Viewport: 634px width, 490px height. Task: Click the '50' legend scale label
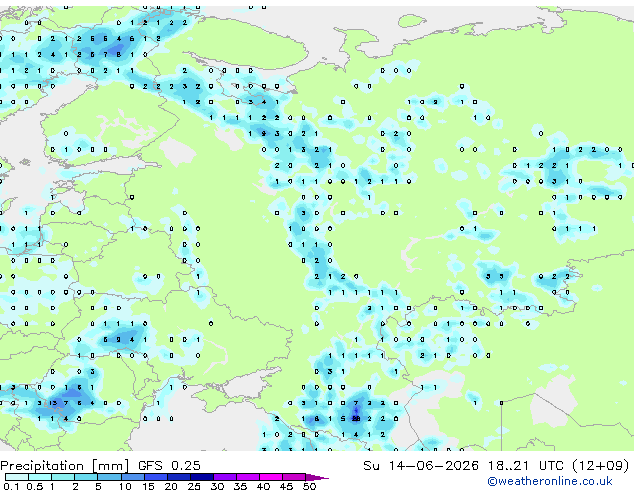coord(309,486)
